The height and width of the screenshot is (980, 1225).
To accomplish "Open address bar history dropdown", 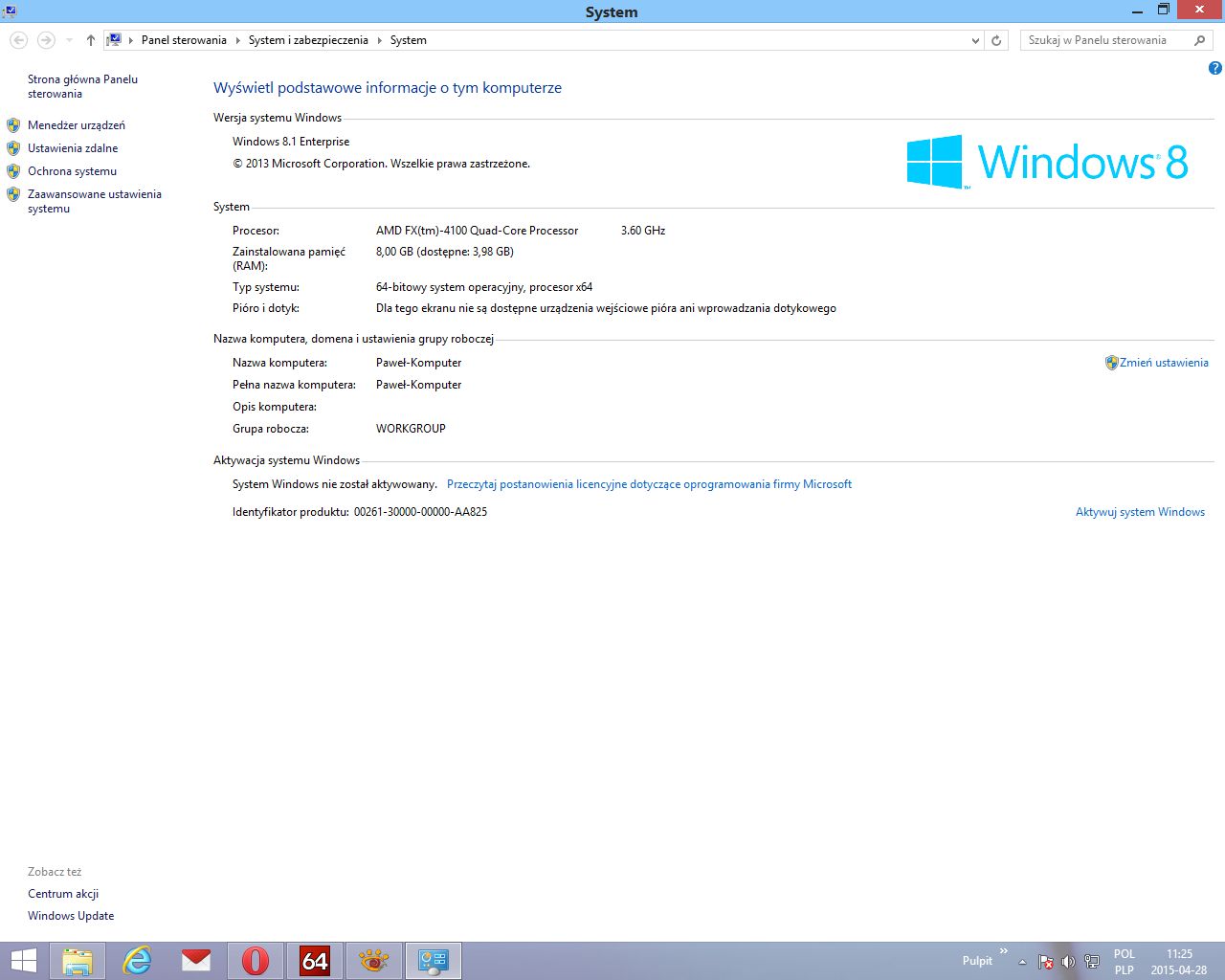I will (x=975, y=40).
